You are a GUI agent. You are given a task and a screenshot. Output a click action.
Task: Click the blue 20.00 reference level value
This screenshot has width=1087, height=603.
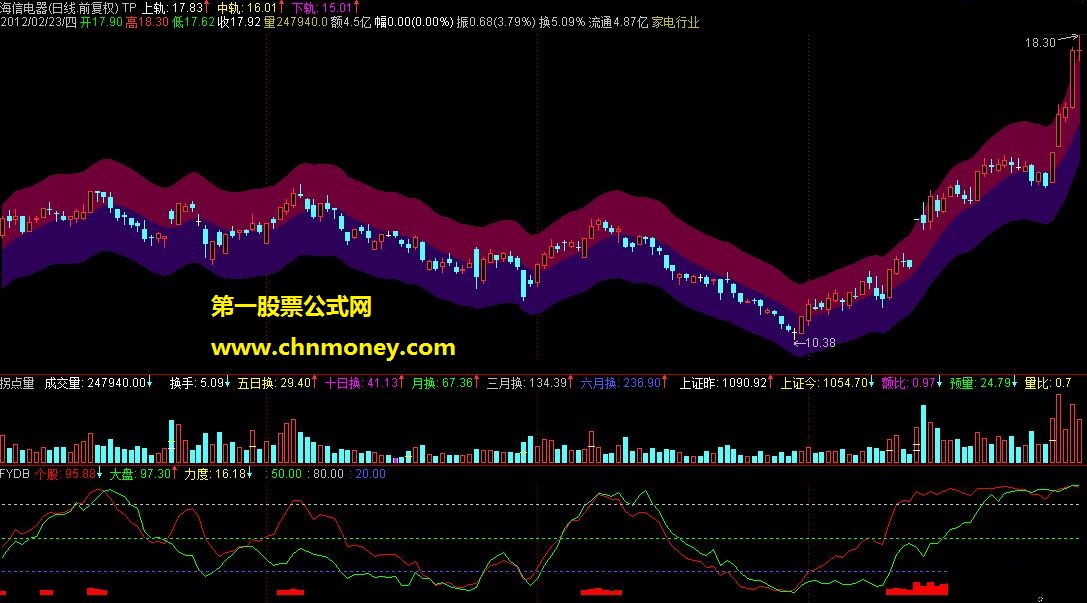point(370,474)
